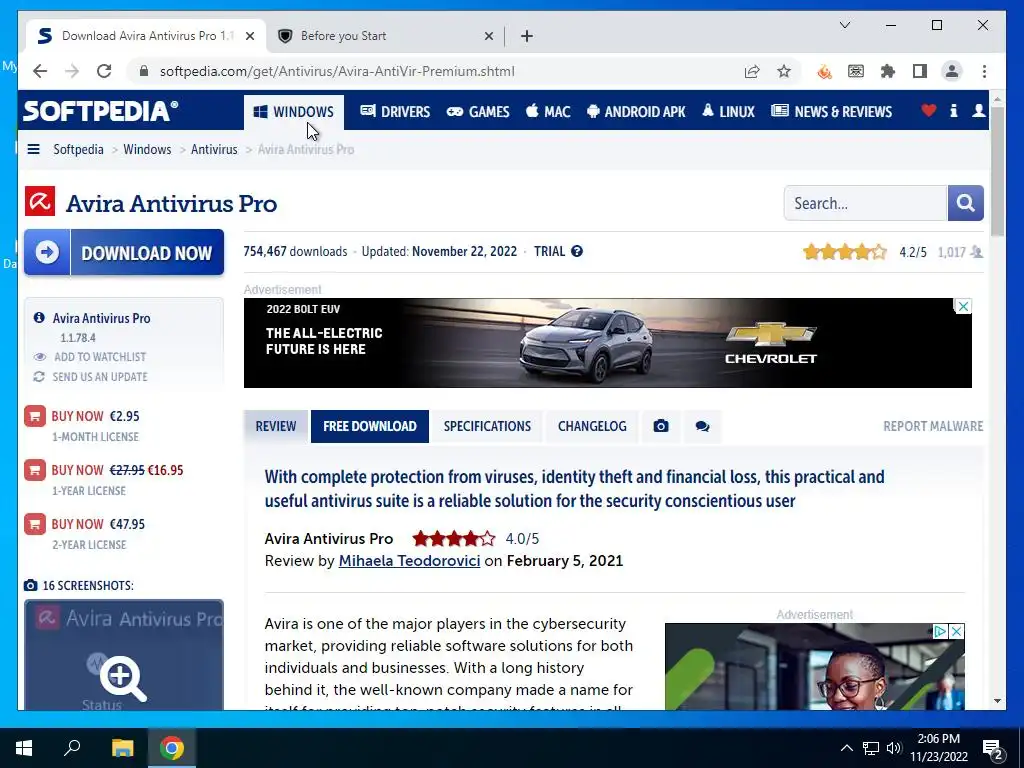
Task: Open the hamburger menu beside breadcrumbs
Action: pyautogui.click(x=33, y=150)
